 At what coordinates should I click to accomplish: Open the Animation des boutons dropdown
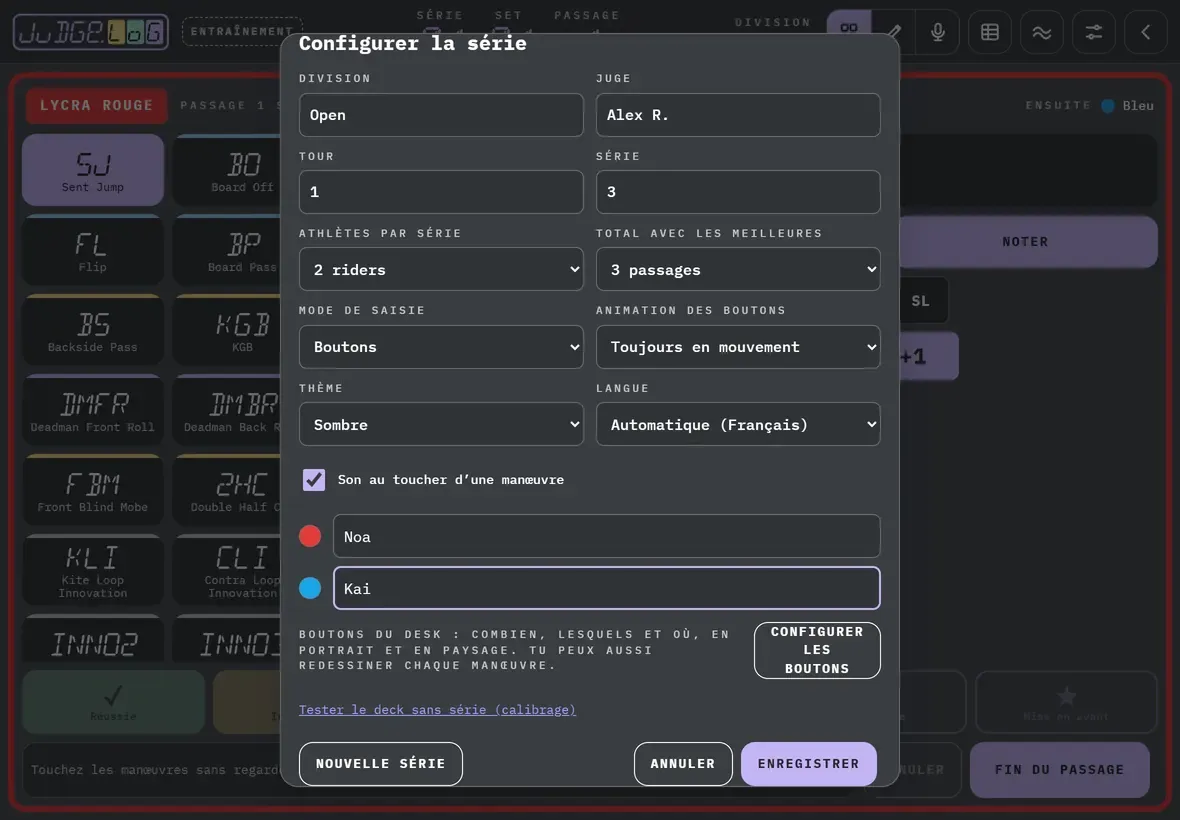click(738, 347)
